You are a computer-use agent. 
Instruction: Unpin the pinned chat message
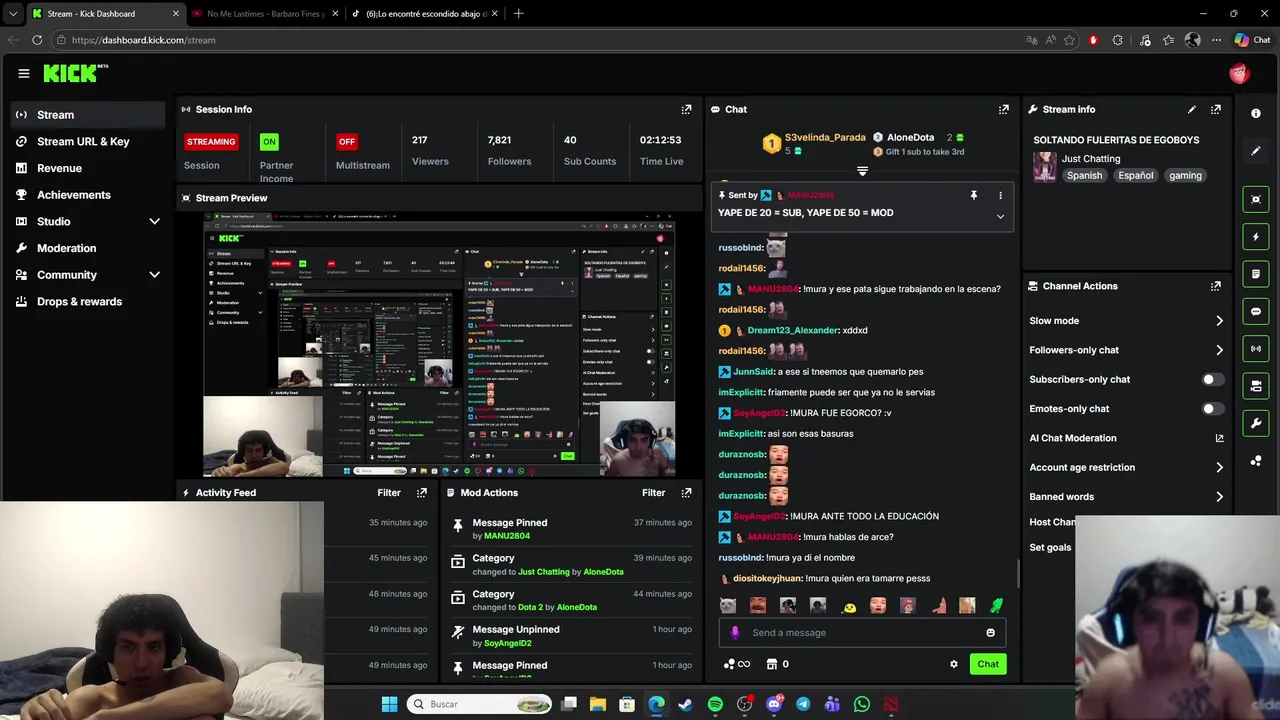[x=973, y=196]
